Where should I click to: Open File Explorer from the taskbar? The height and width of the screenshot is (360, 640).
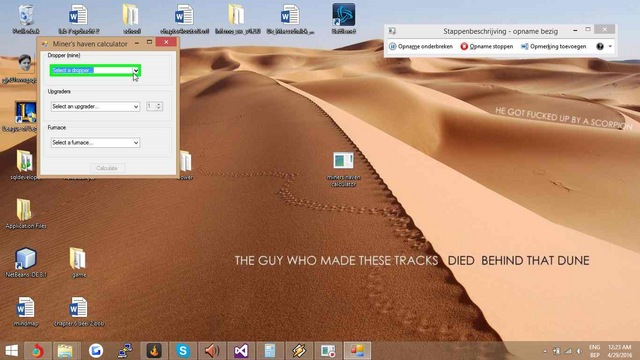pos(65,351)
